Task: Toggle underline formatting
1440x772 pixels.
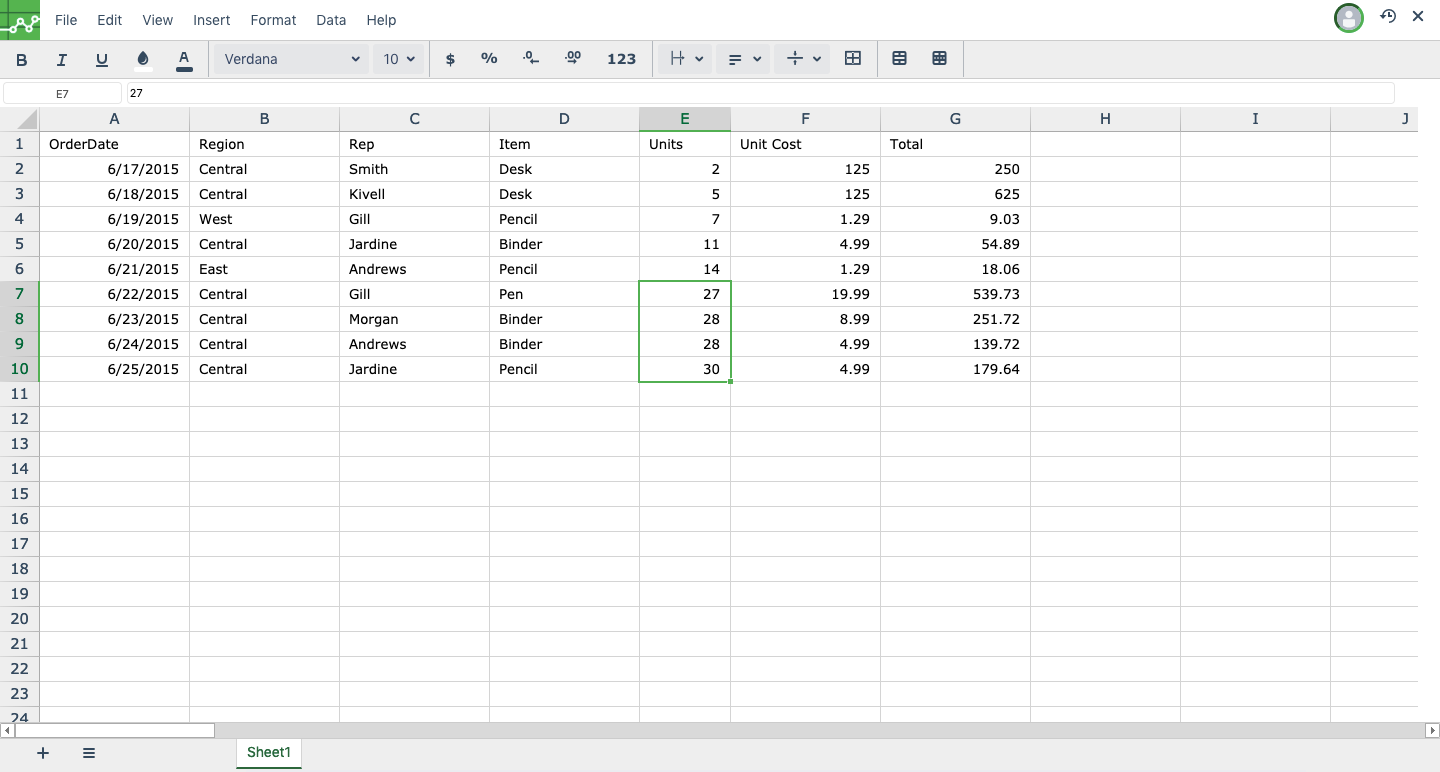Action: (102, 60)
